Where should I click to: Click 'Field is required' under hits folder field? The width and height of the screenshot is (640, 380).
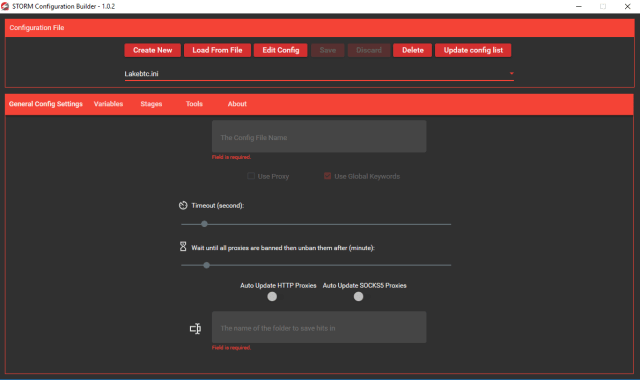(231, 348)
